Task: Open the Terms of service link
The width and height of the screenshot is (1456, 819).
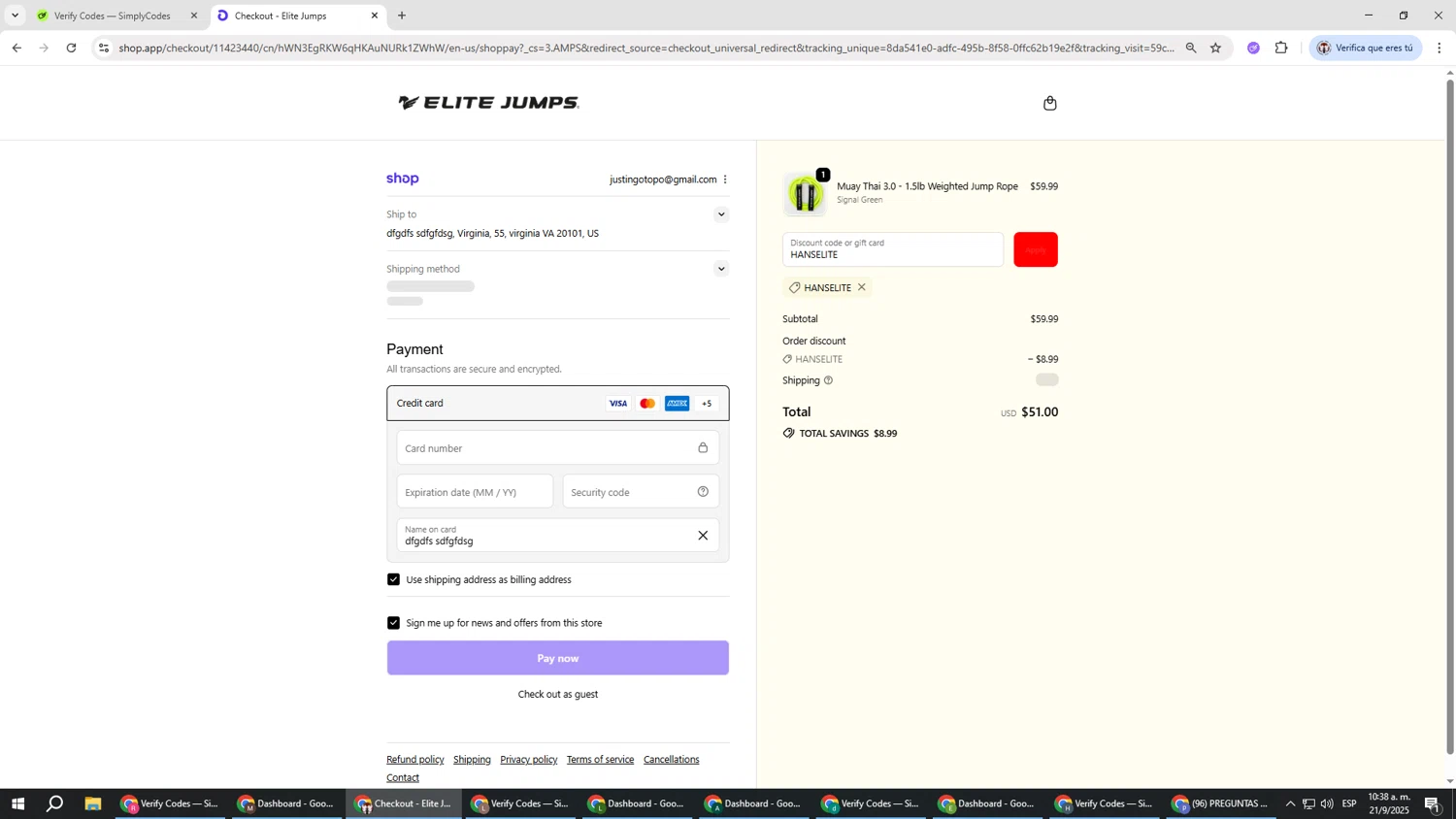Action: click(x=600, y=760)
